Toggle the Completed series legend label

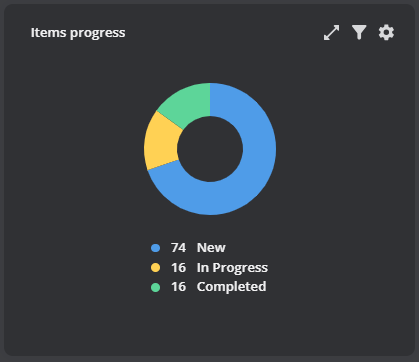point(231,287)
